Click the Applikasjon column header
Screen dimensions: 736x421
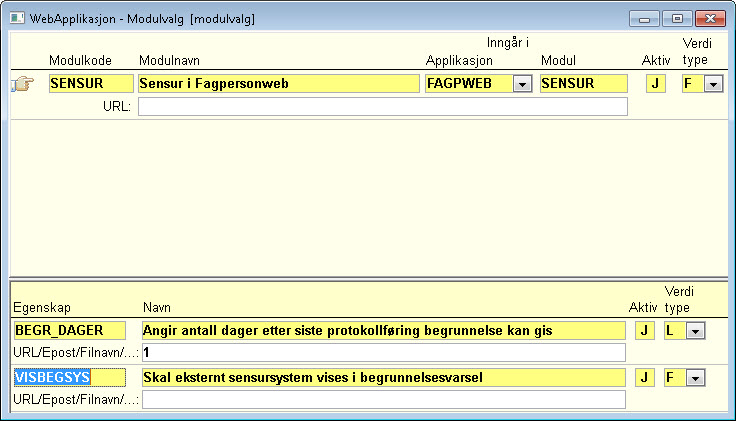click(x=459, y=61)
